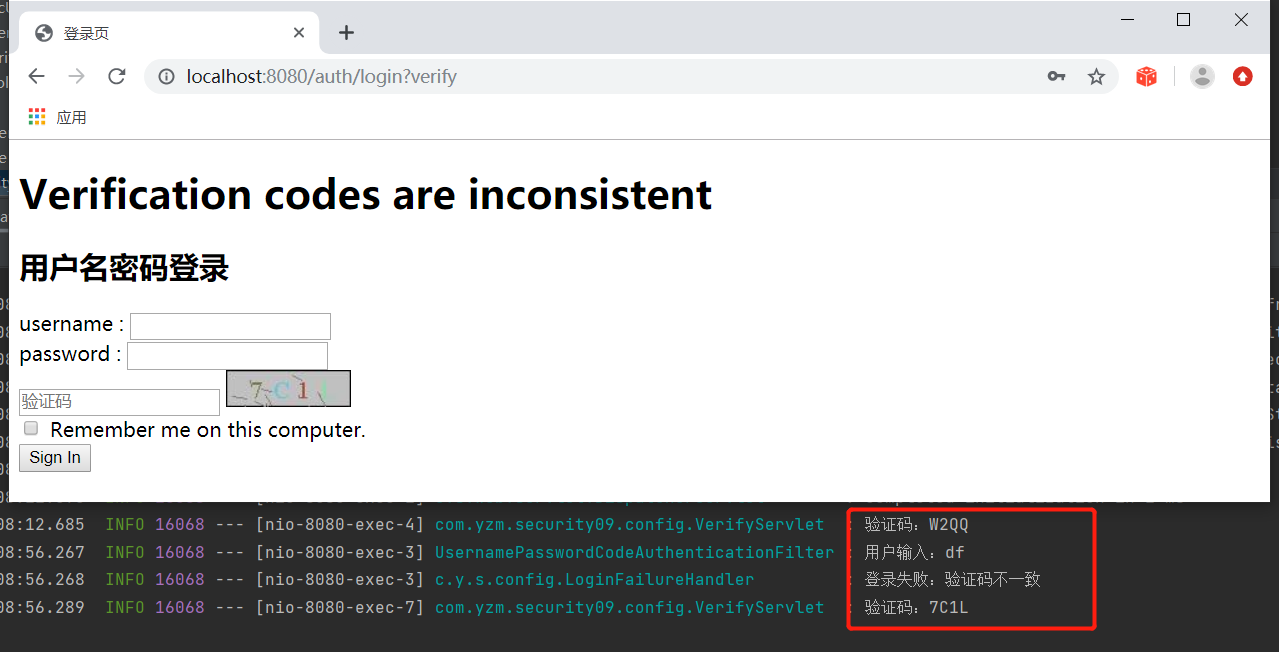The width and height of the screenshot is (1279, 652).
Task: Click the log line 登录失败:验证码不一致
Action: click(953, 579)
